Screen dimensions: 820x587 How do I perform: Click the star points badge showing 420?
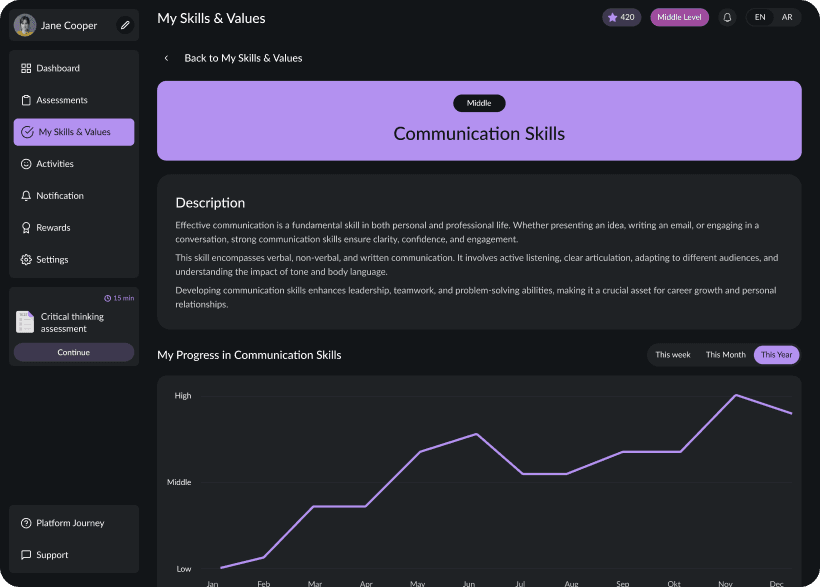[x=621, y=17]
